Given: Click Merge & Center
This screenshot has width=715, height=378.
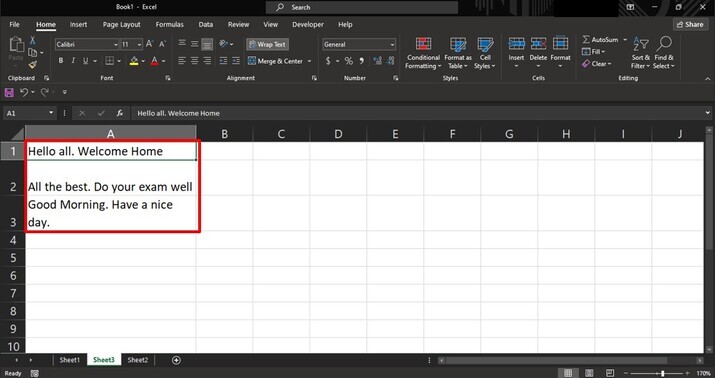Looking at the screenshot, I should (275, 61).
